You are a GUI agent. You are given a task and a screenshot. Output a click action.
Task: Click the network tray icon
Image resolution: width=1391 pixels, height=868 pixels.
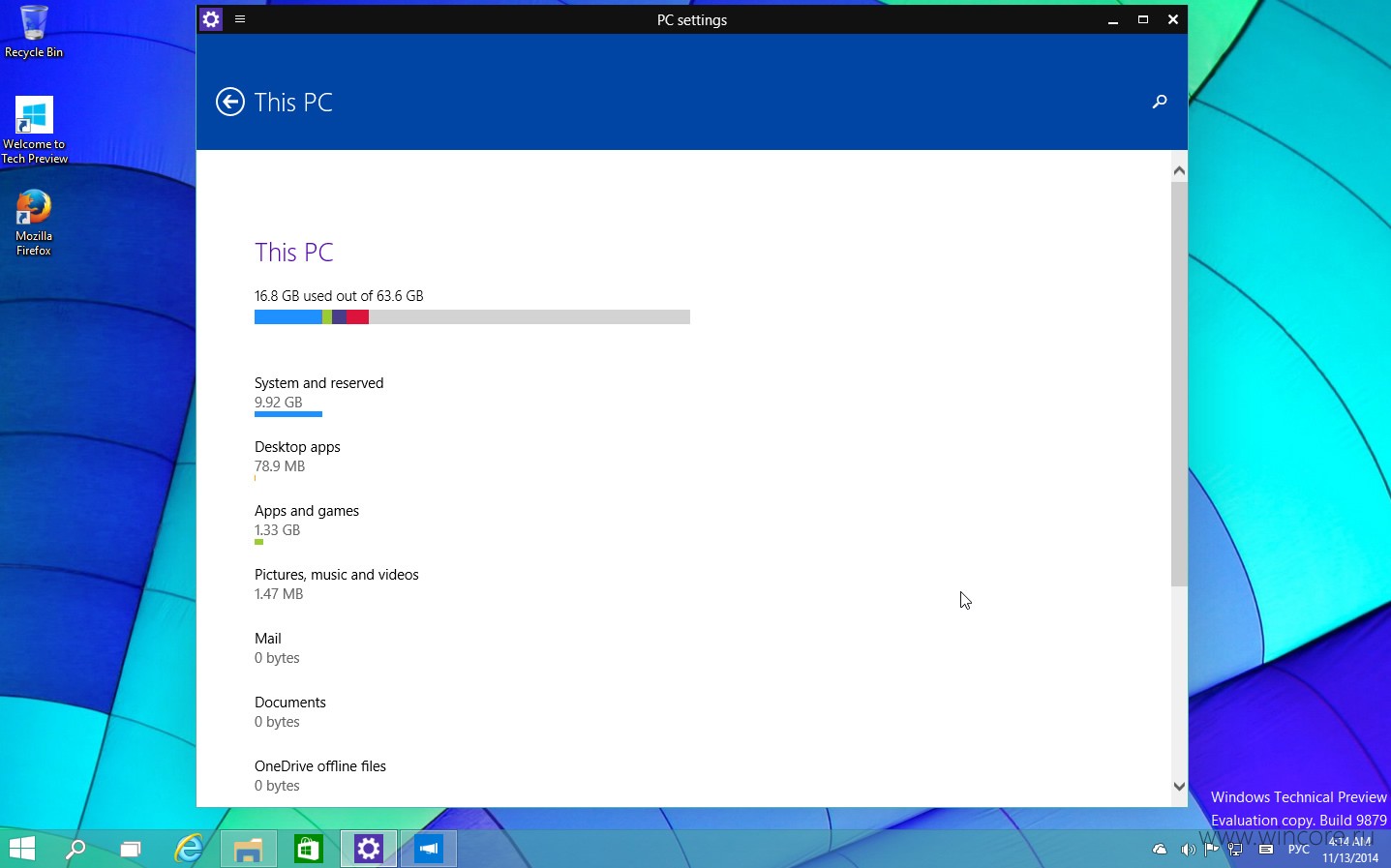pyautogui.click(x=1235, y=850)
